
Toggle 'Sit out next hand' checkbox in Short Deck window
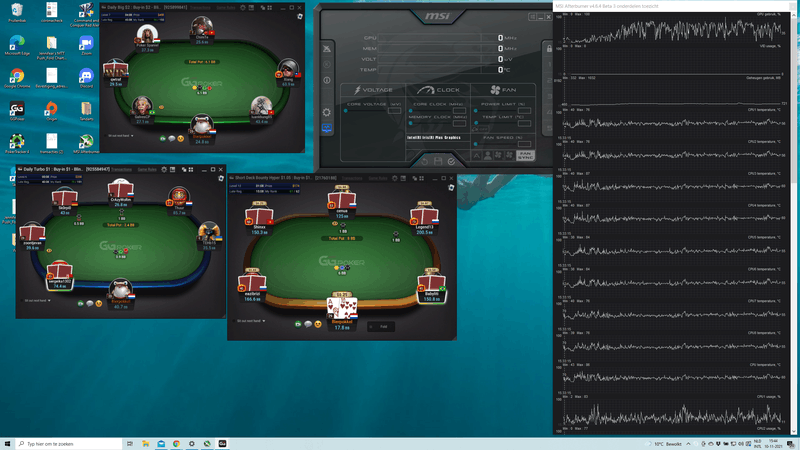click(234, 321)
